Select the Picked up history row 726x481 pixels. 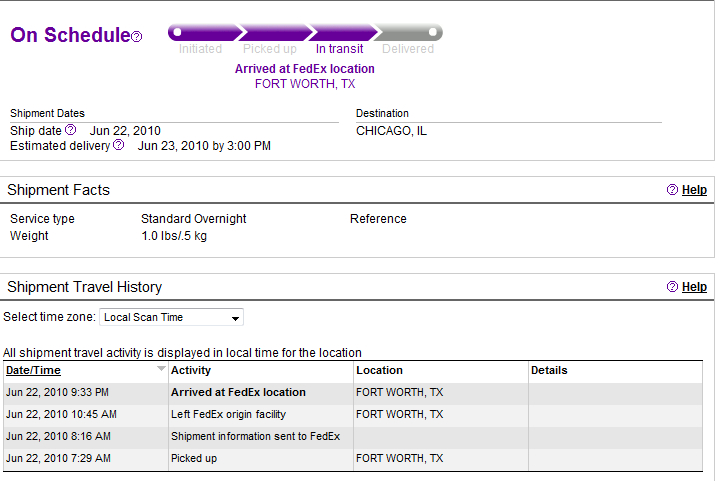(353, 458)
